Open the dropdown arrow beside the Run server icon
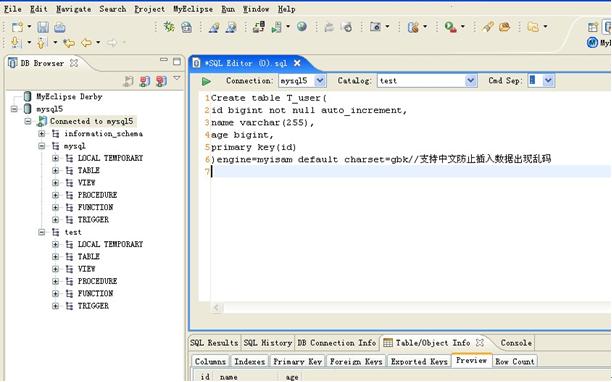The width and height of the screenshot is (612, 382). (x=288, y=27)
